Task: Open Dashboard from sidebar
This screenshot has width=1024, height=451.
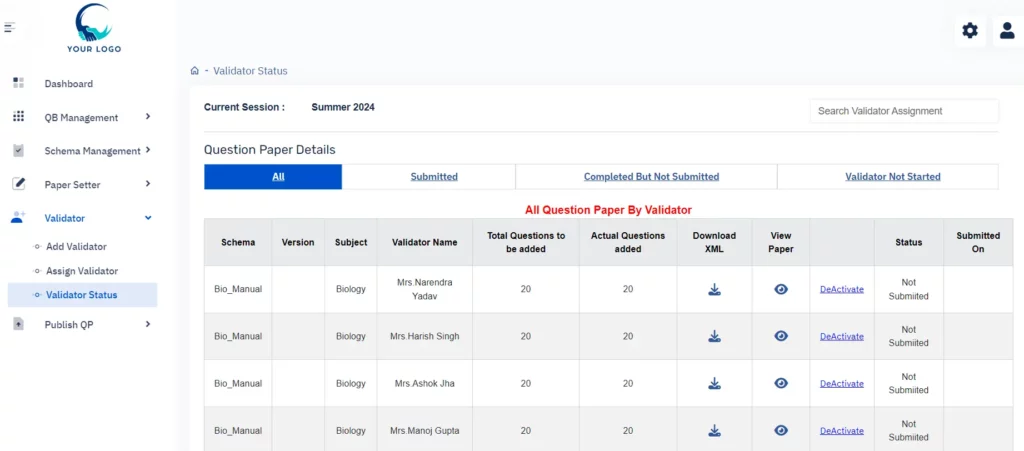Action: [69, 84]
